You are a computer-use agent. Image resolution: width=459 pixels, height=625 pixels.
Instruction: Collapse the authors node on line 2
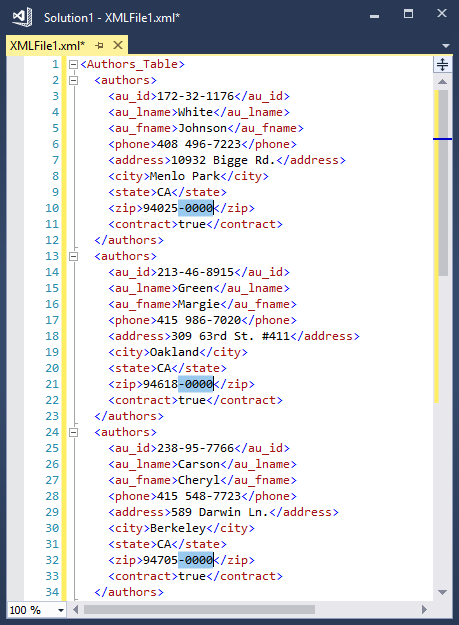click(x=73, y=81)
